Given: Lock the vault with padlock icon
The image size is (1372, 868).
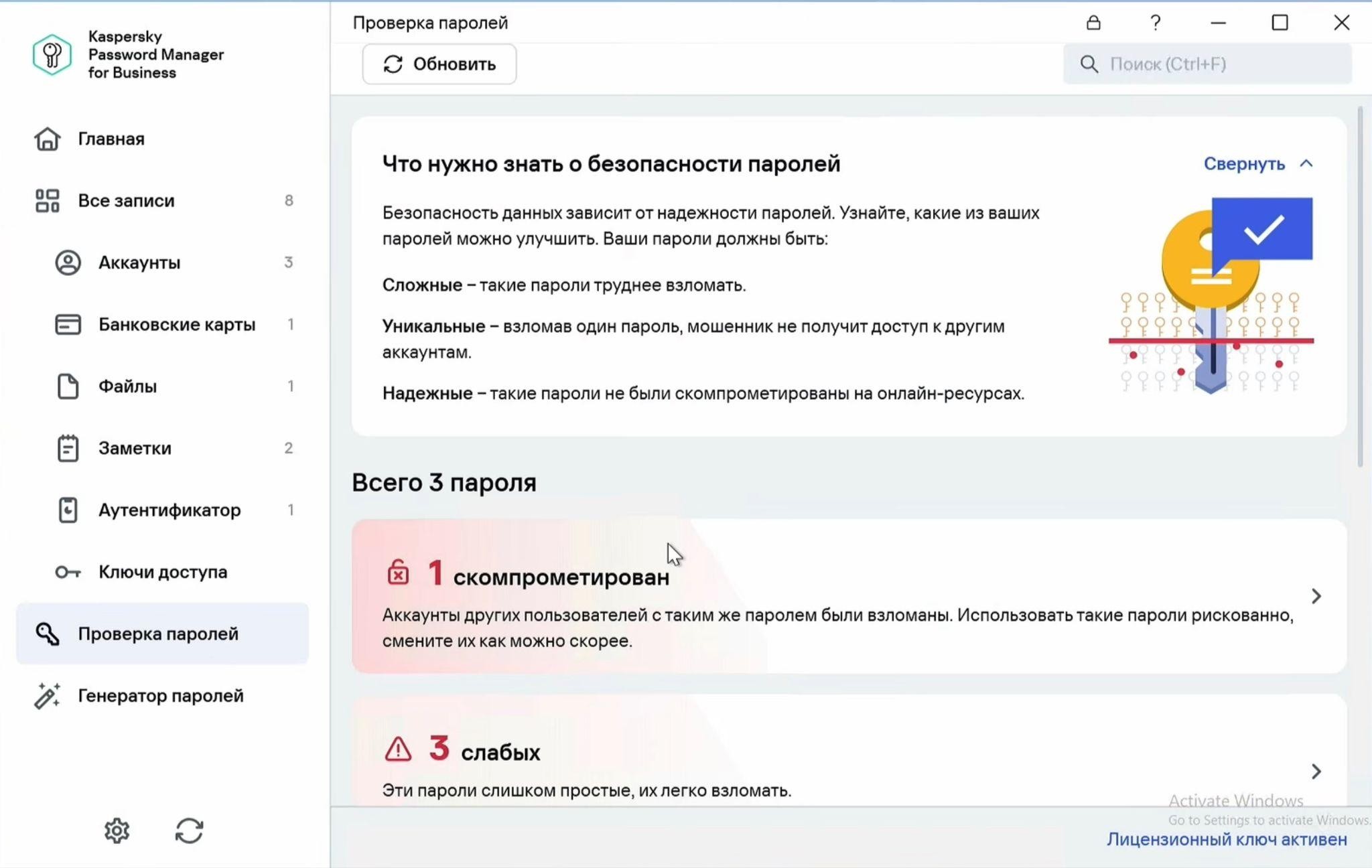Looking at the screenshot, I should [1093, 23].
